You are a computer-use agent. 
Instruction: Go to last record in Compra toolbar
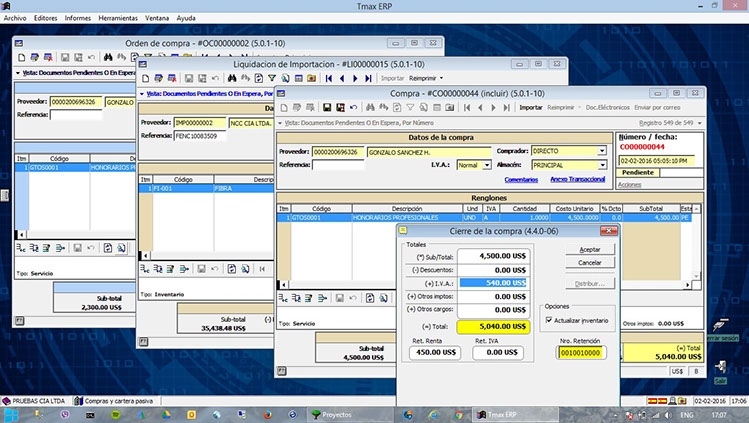coord(504,107)
